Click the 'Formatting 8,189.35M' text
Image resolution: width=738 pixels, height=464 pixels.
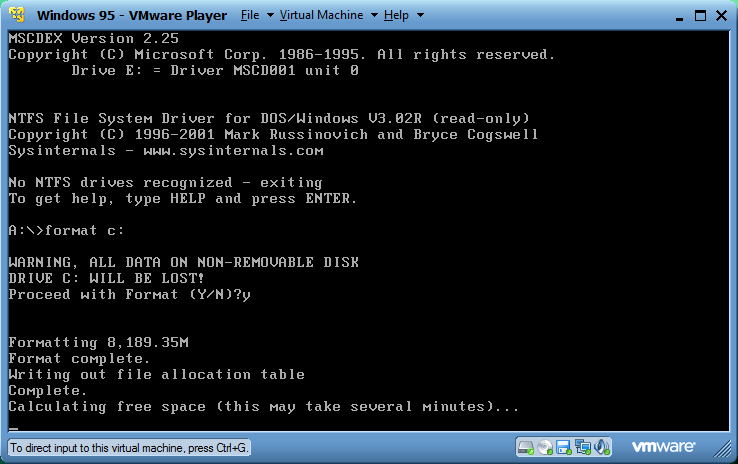[98, 342]
